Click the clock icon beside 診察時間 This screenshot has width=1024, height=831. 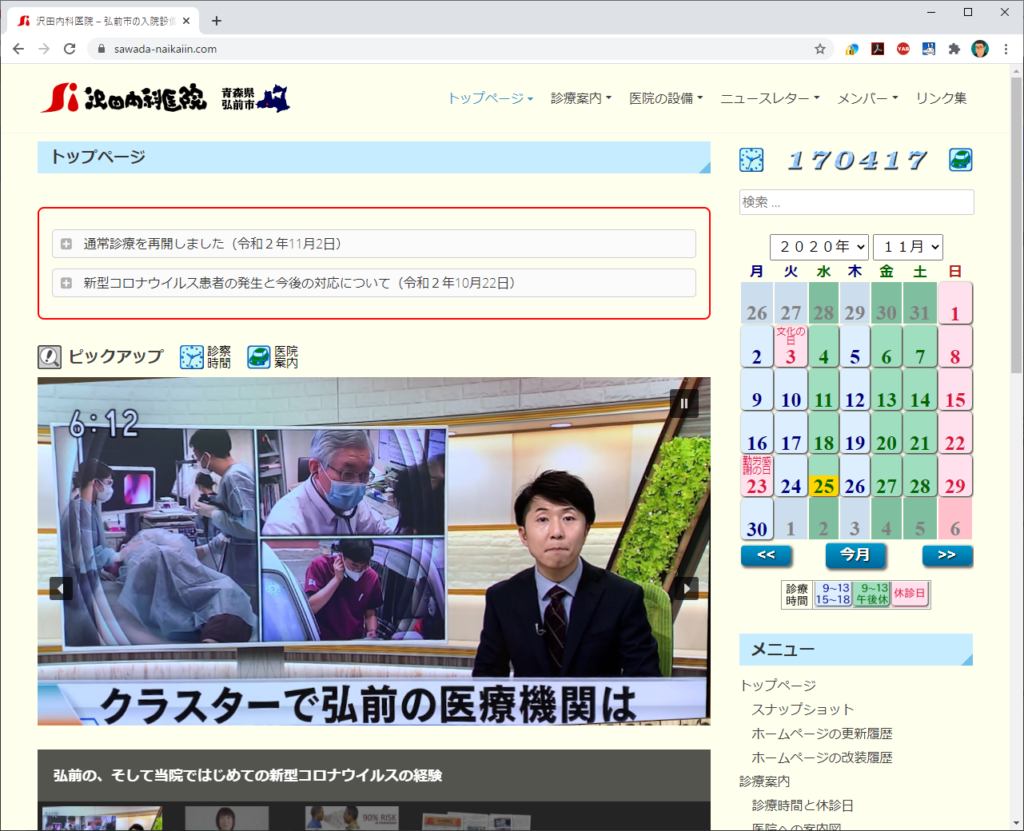(192, 357)
